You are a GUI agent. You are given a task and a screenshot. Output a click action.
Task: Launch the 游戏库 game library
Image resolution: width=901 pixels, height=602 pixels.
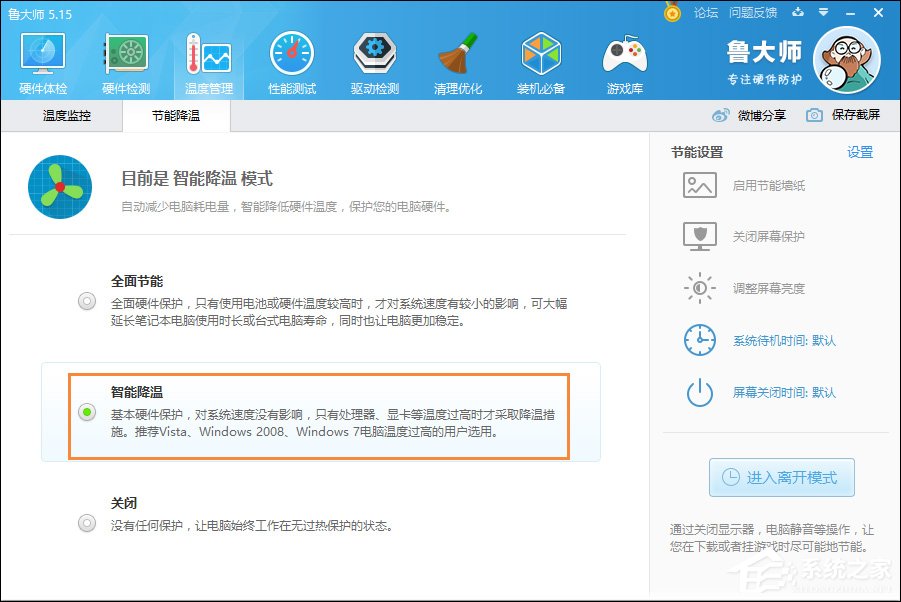pos(623,60)
